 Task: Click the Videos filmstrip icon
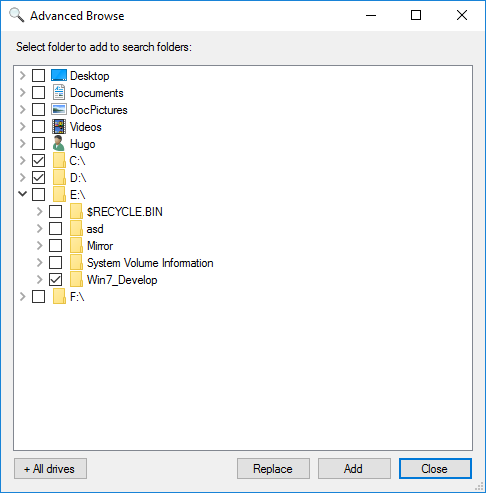click(59, 127)
